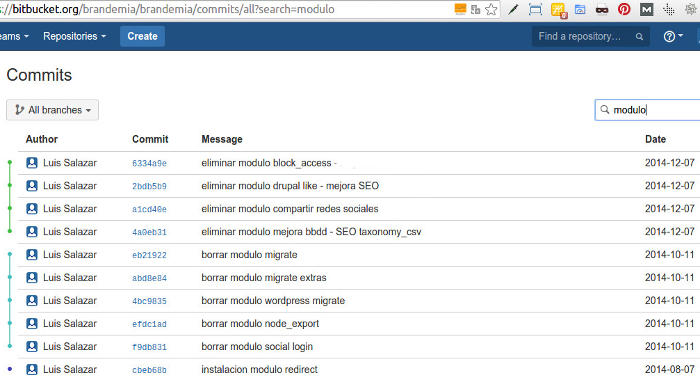Click avatar icon of commit efdc1ad row

point(32,323)
